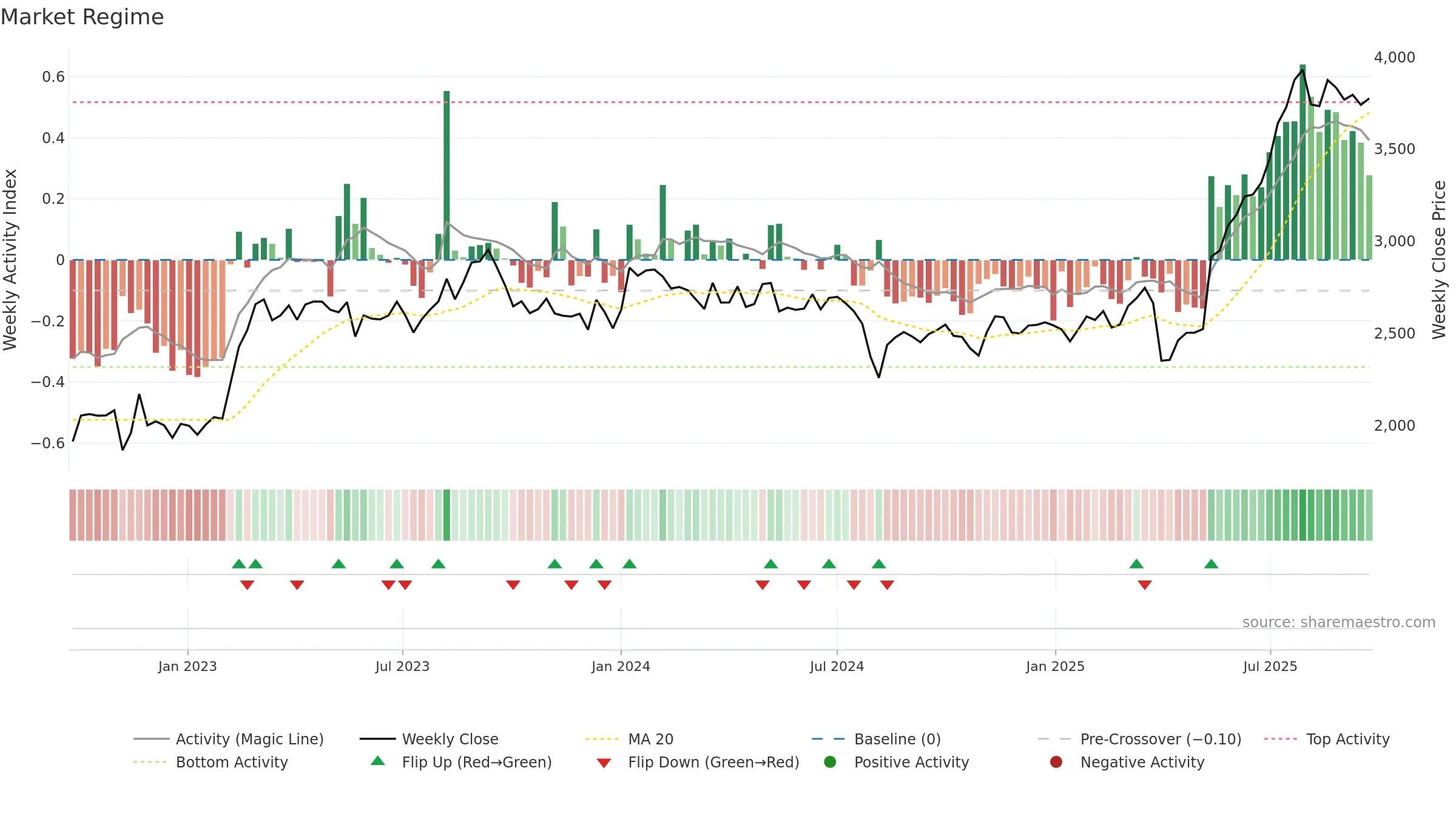Screen dimensions: 1456x819
Task: Click the Jul 2025 axis label
Action: pos(1270,666)
